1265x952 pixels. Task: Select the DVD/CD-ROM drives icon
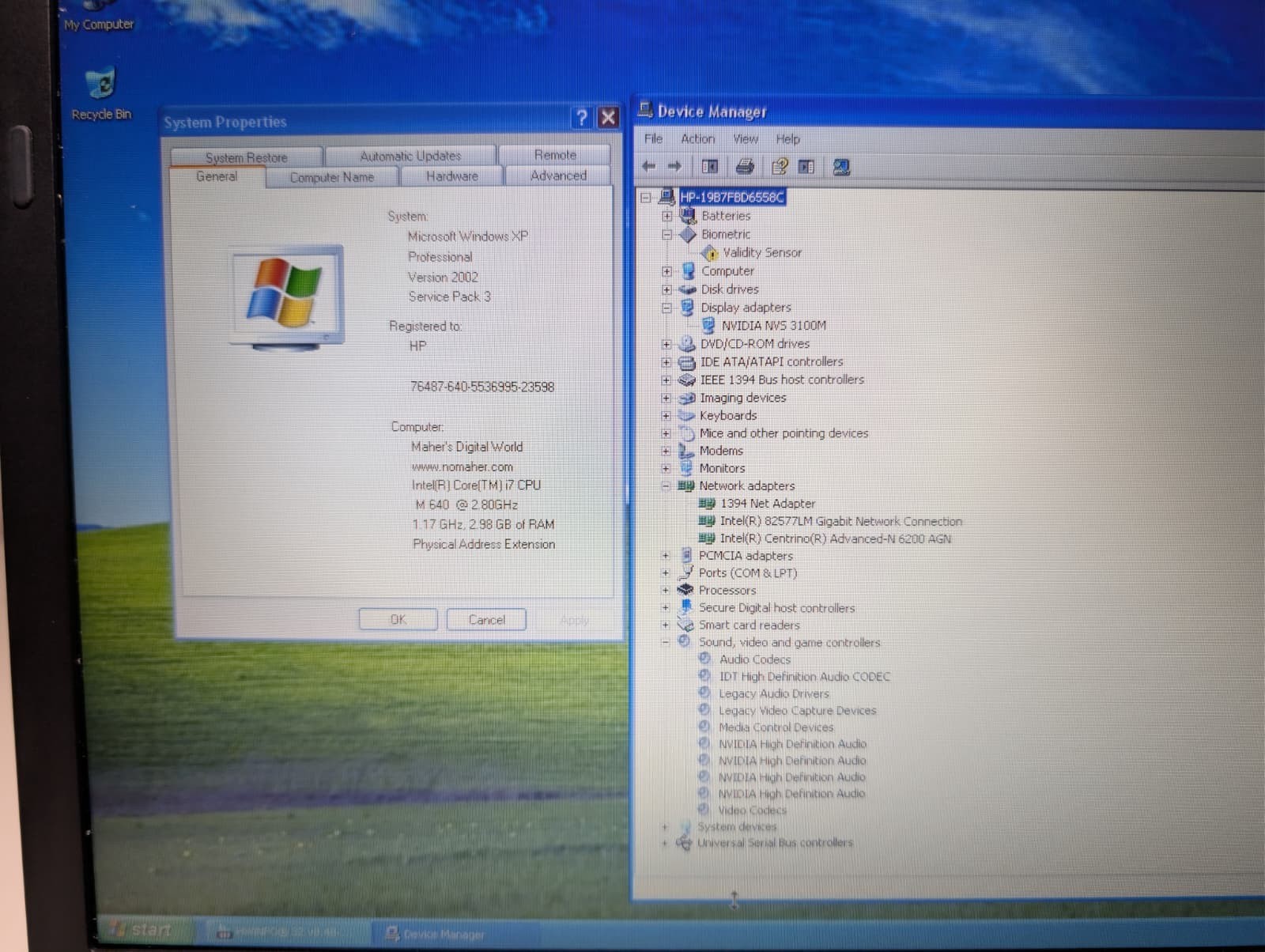687,344
